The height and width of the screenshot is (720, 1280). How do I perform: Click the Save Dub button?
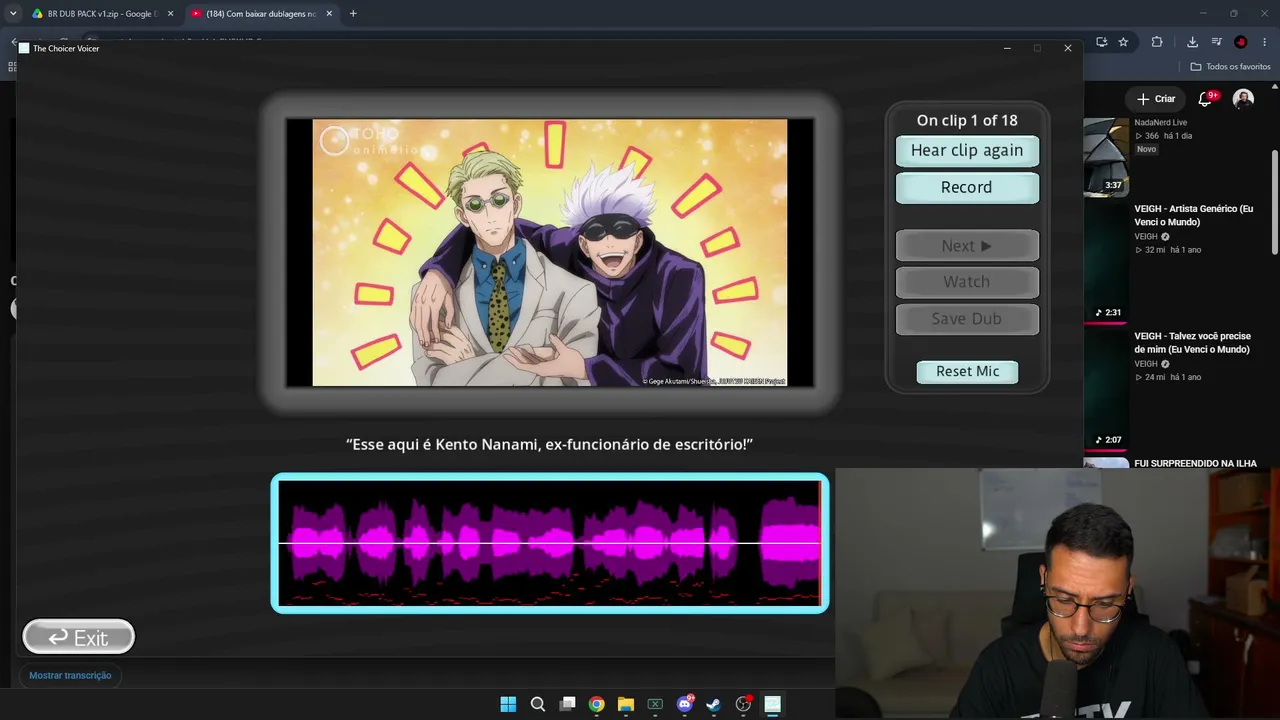click(x=967, y=319)
